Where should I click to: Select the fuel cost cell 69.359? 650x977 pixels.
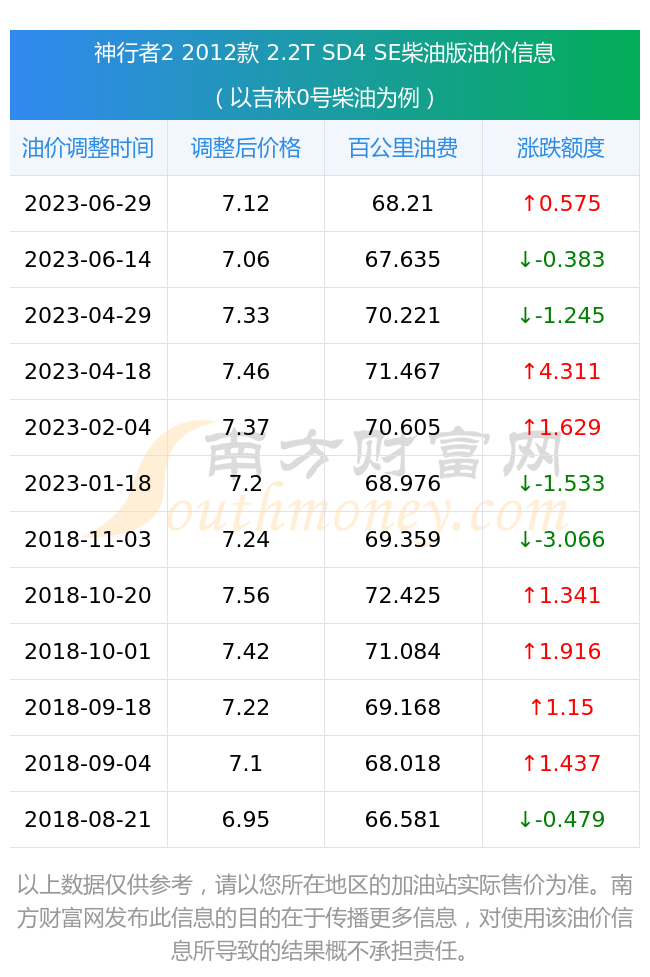403,540
